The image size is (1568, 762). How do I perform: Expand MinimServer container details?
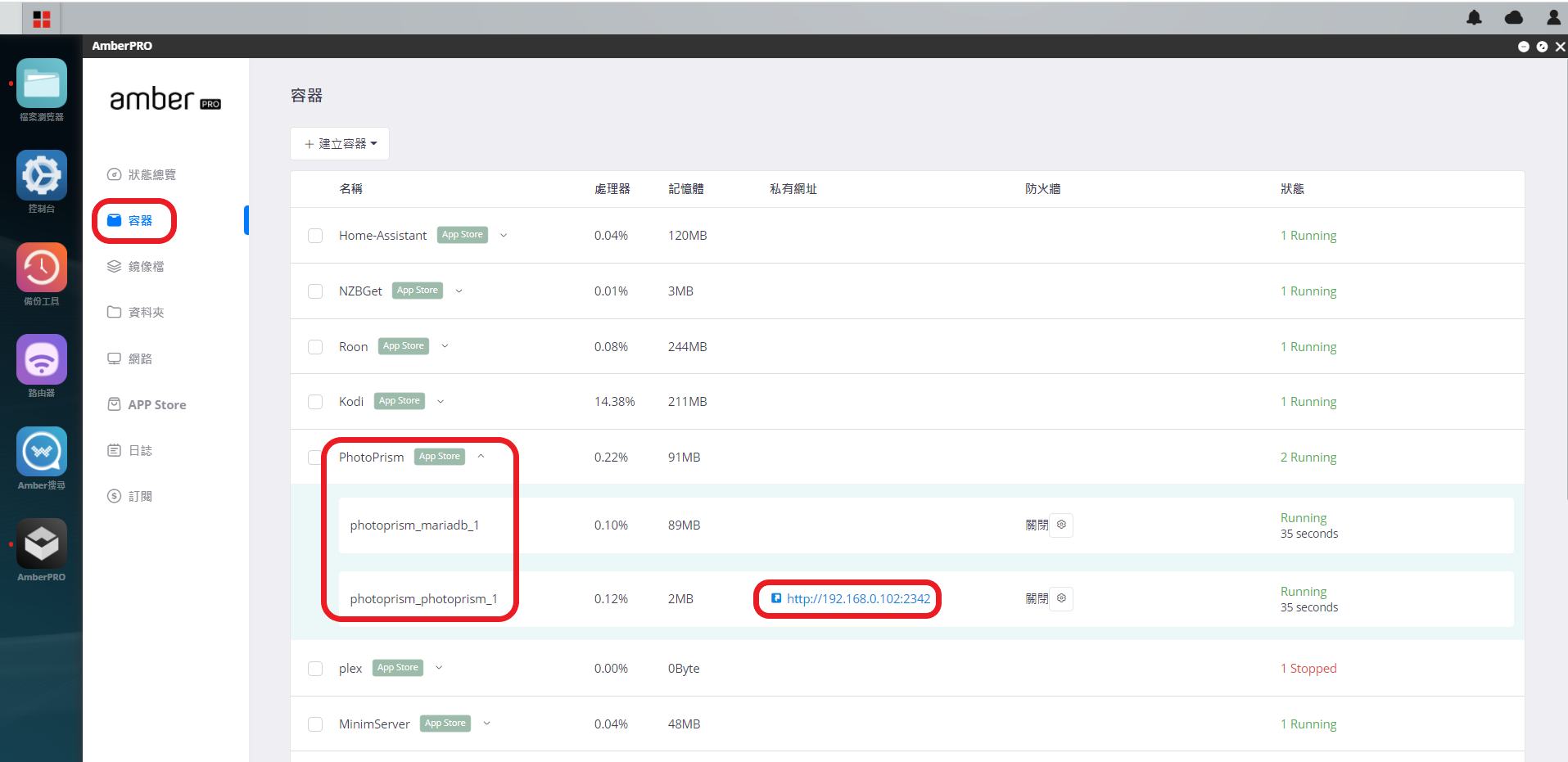point(486,724)
